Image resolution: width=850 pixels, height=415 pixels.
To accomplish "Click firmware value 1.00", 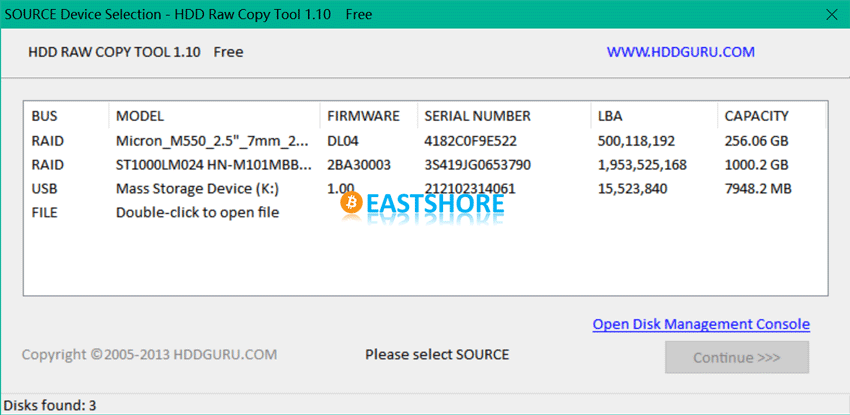I will point(340,189).
